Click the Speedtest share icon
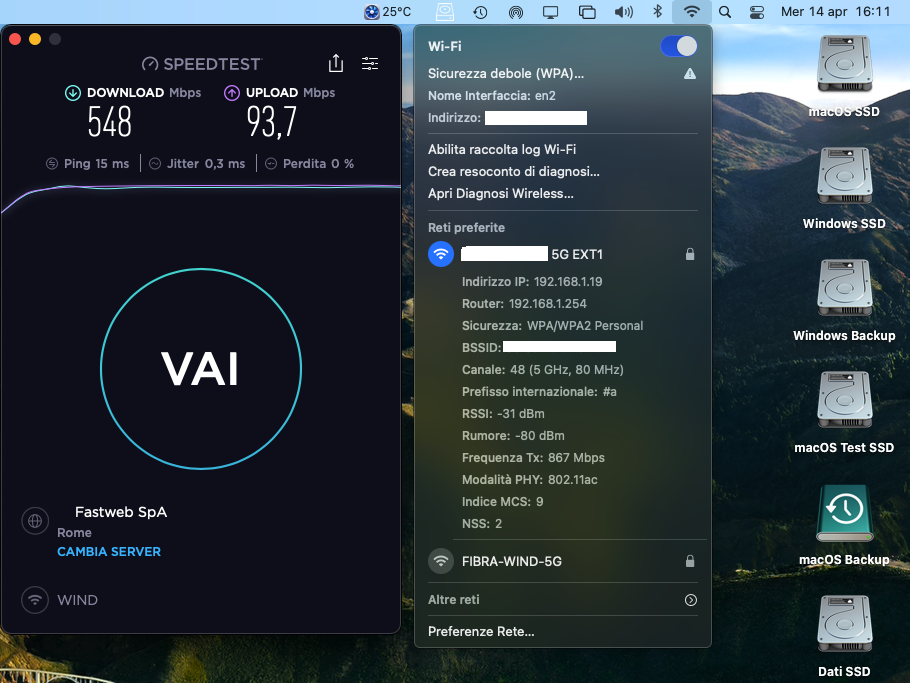The image size is (910, 683). [x=336, y=63]
